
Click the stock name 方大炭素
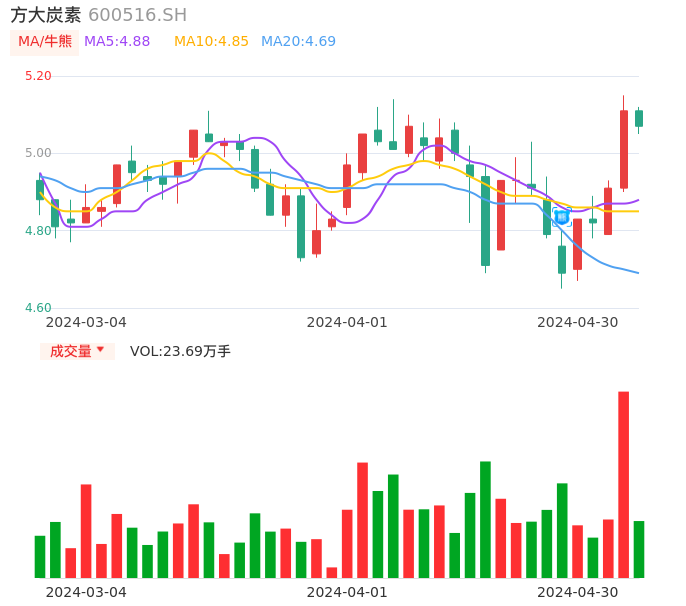(x=46, y=15)
